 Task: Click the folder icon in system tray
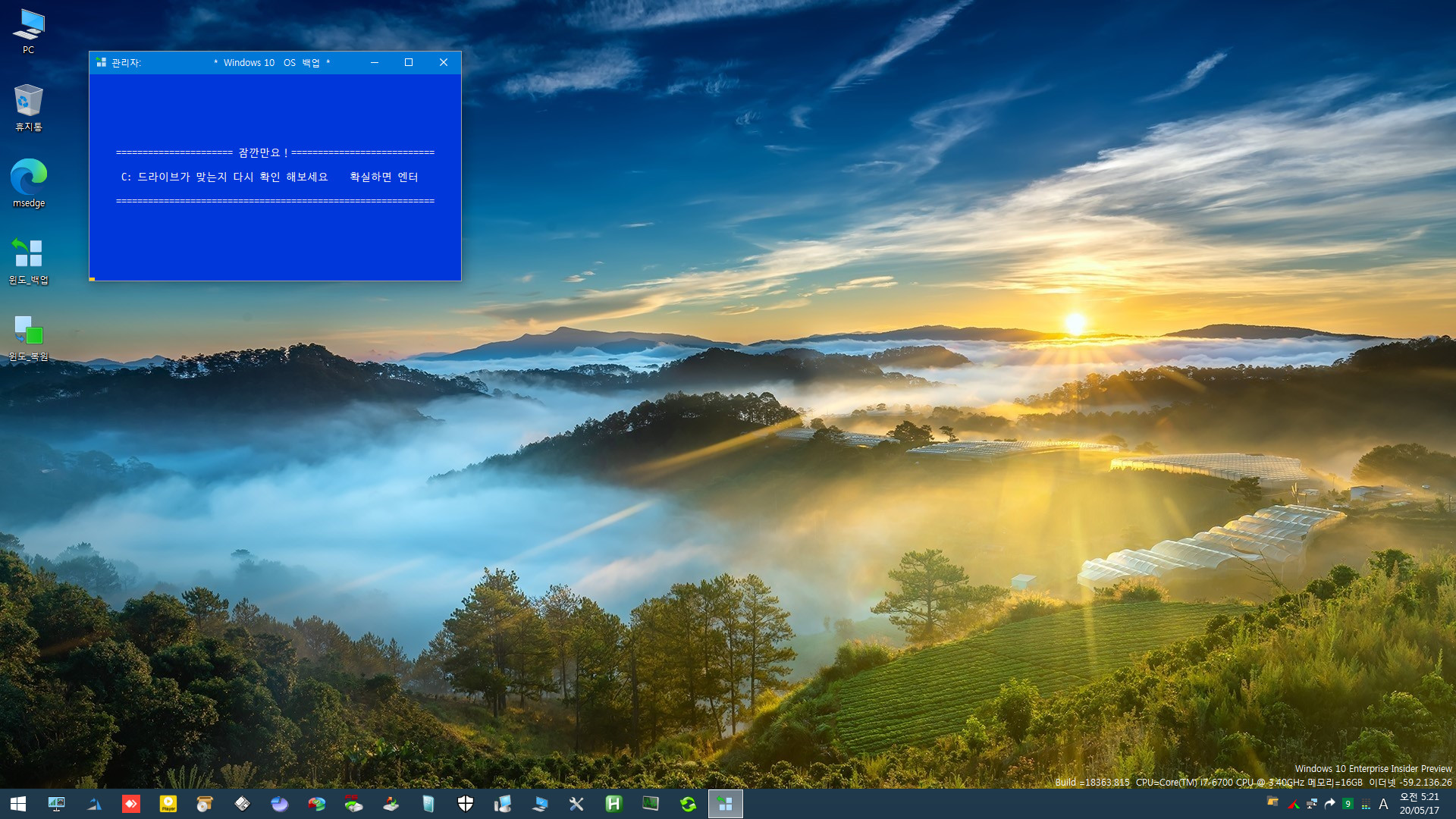[1273, 802]
